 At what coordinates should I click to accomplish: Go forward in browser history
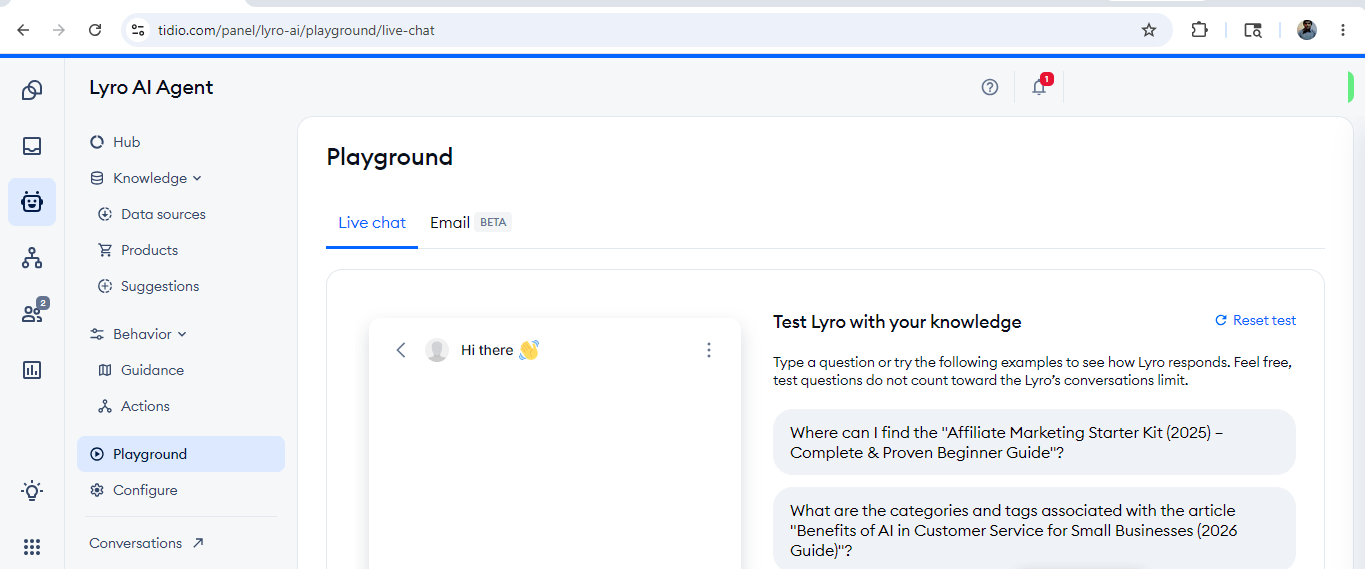point(59,30)
